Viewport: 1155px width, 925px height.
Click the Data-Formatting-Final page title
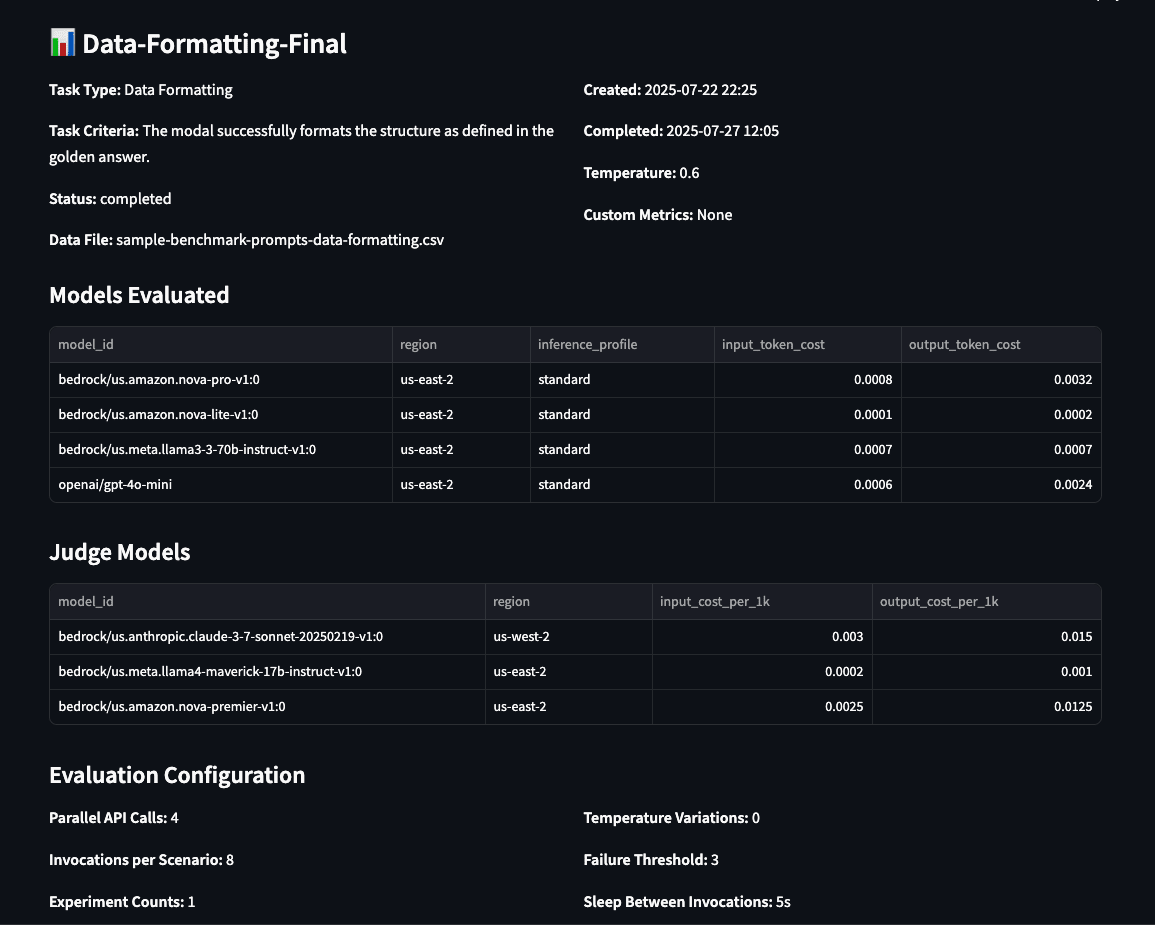[x=214, y=44]
